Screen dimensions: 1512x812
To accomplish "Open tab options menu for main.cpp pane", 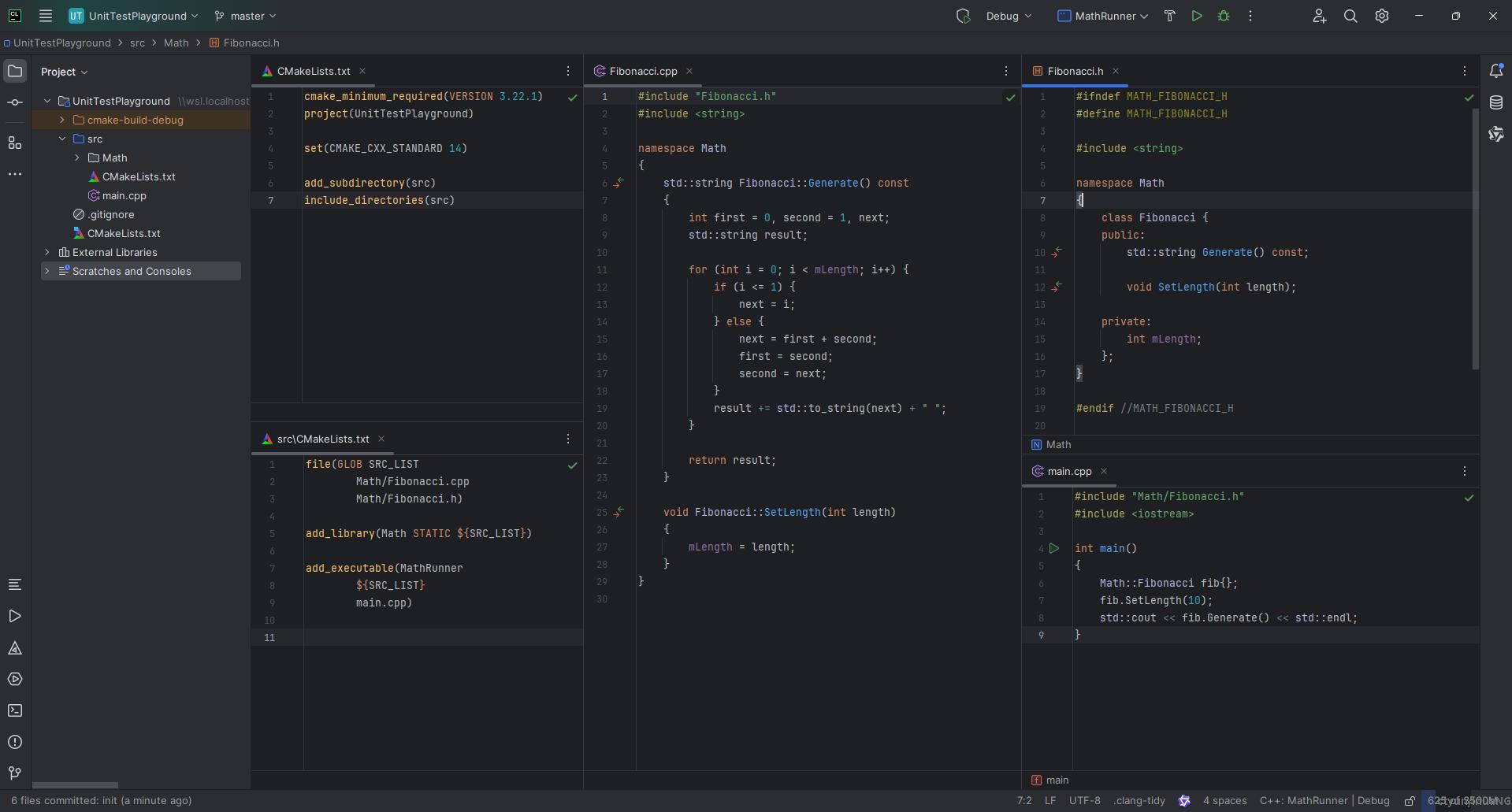I will tap(1465, 471).
